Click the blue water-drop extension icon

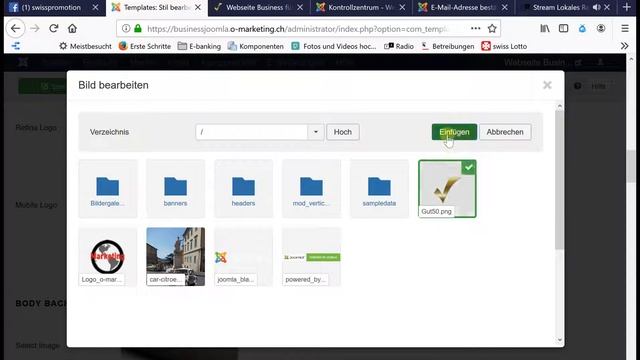(x=582, y=28)
